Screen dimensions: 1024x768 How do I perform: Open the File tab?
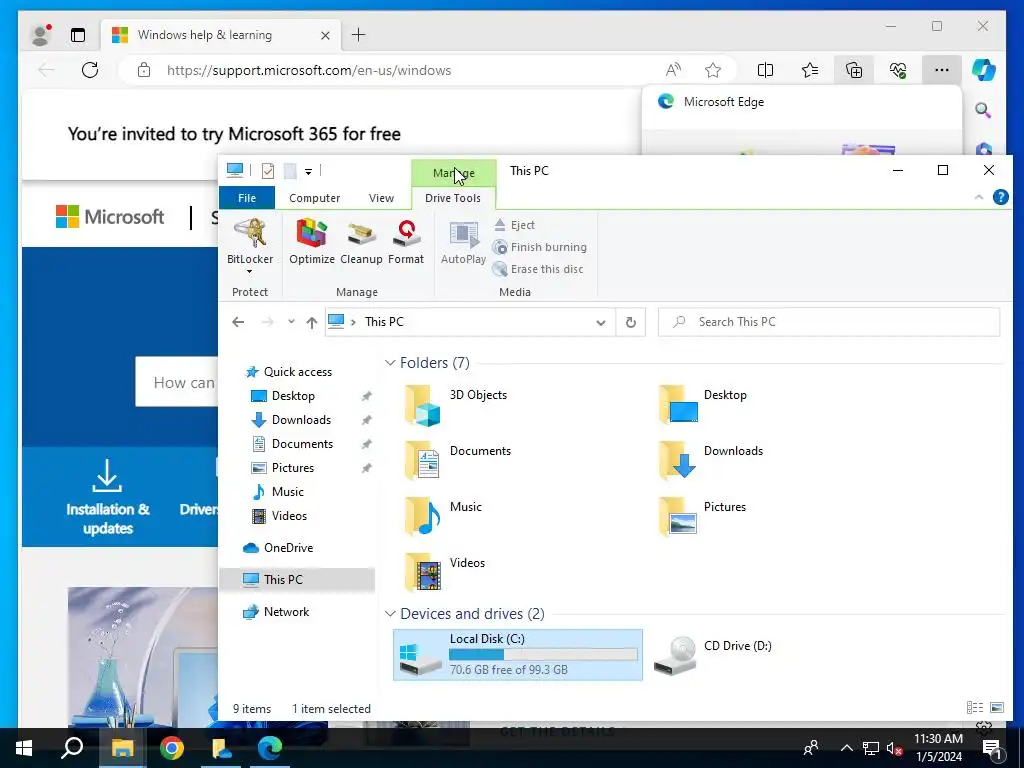coord(247,198)
